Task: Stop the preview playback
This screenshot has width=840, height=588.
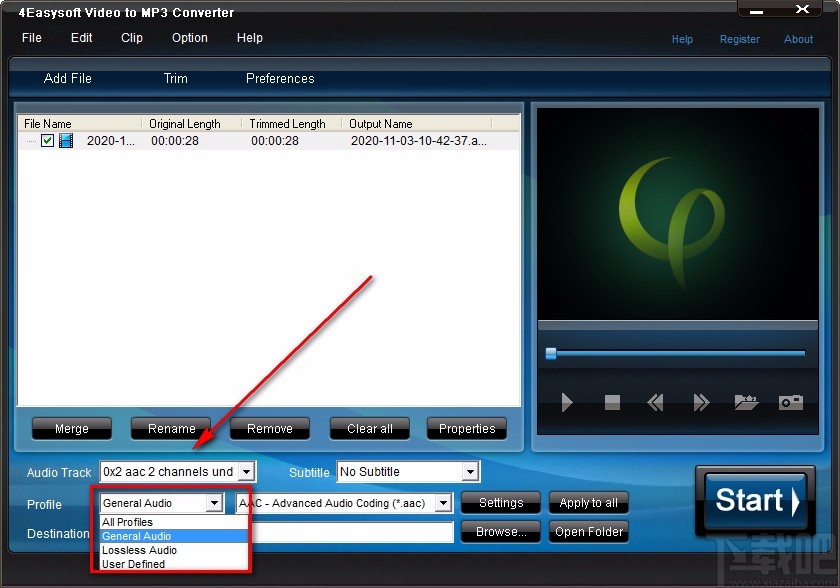Action: [611, 403]
